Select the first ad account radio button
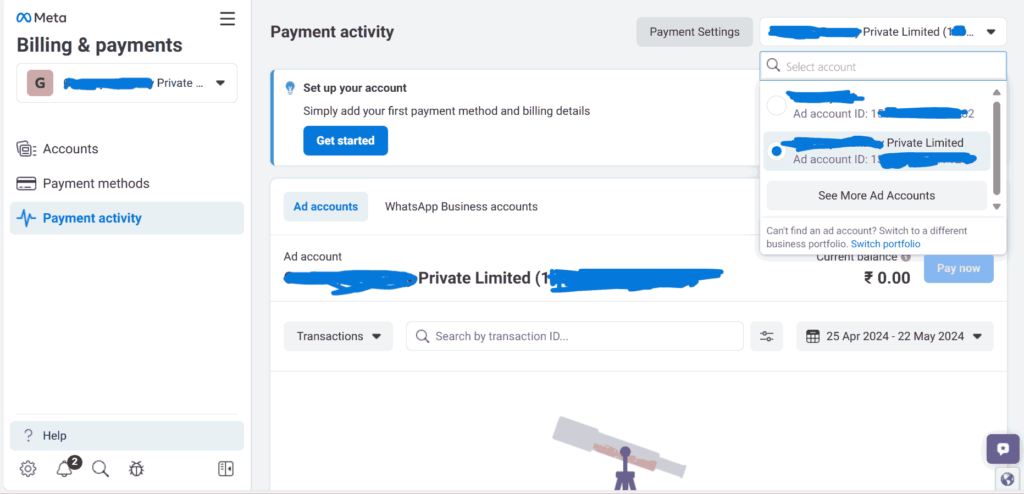The width and height of the screenshot is (1024, 494). (x=777, y=105)
